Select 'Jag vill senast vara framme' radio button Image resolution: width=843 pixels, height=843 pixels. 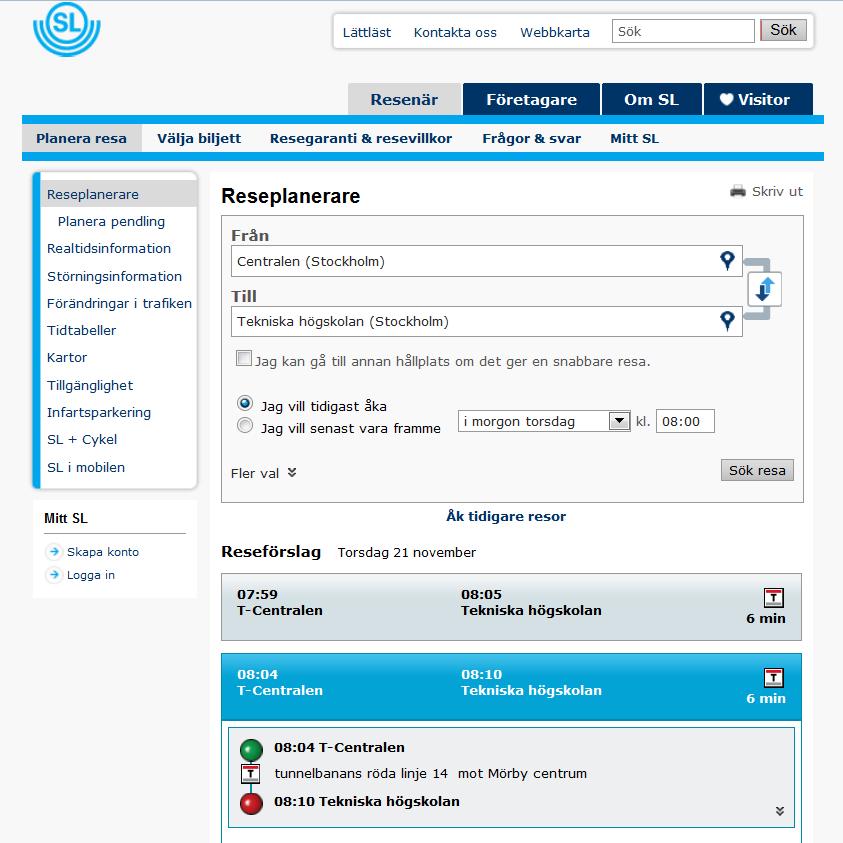(245, 425)
